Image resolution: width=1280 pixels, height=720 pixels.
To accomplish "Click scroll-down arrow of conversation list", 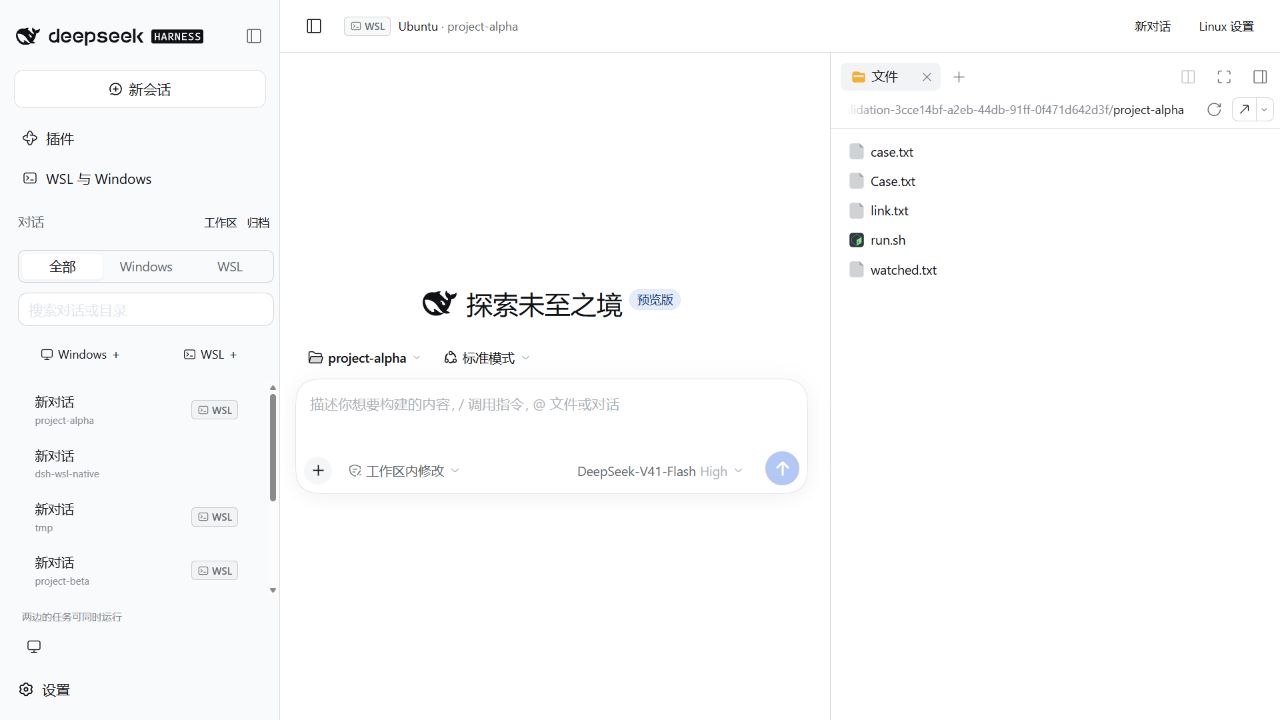I will pos(273,591).
